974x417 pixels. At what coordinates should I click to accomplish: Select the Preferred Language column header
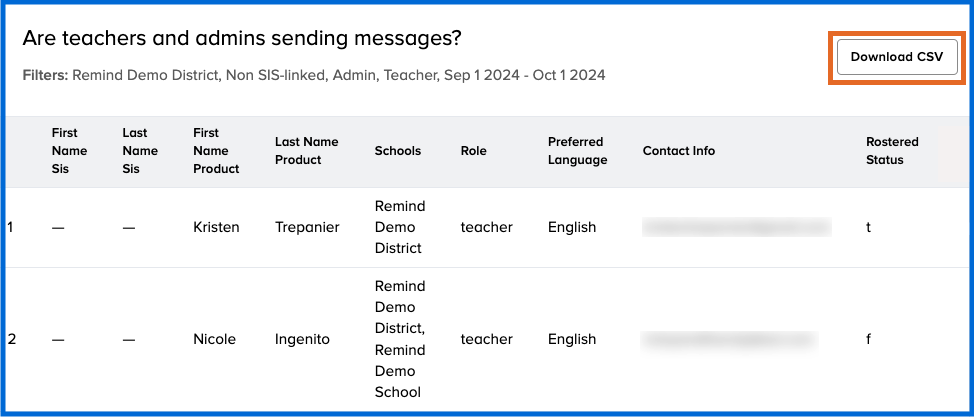(577, 151)
